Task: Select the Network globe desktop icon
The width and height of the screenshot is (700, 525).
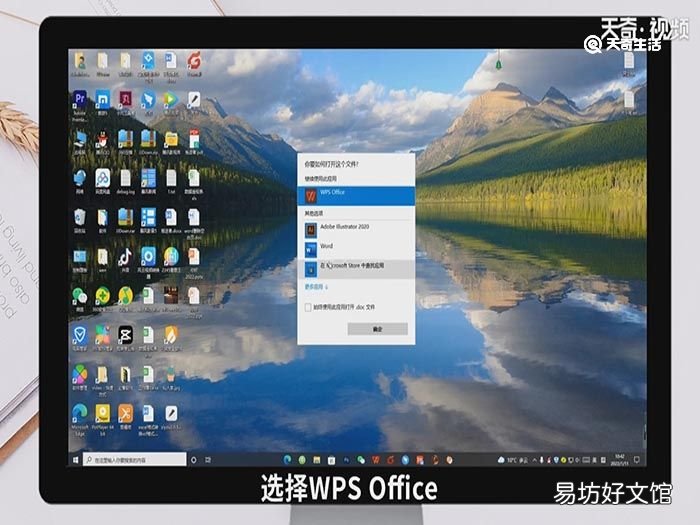Action: 80,181
